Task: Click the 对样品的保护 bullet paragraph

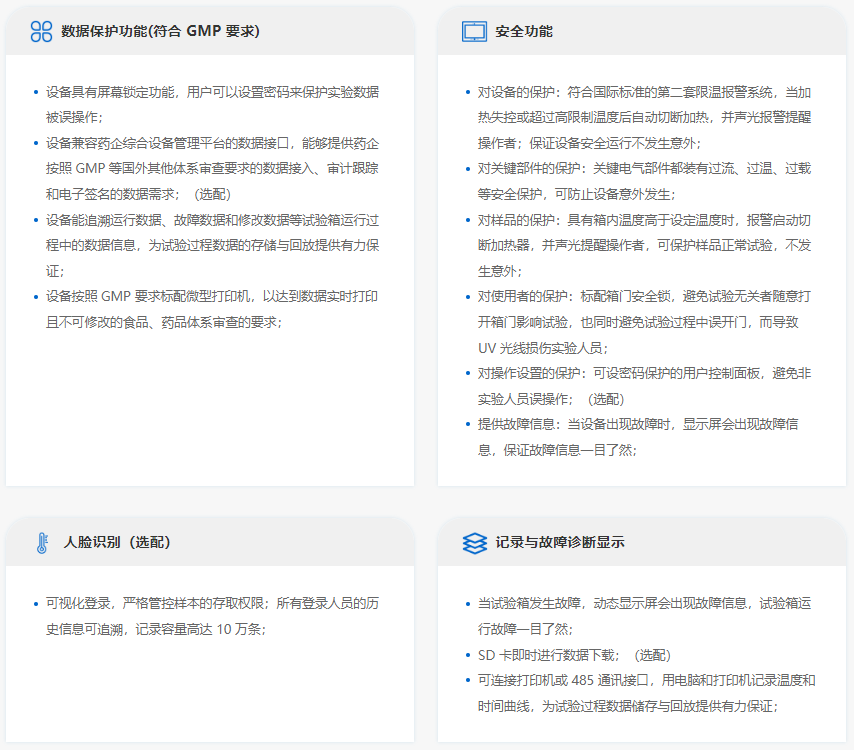Action: [644, 245]
